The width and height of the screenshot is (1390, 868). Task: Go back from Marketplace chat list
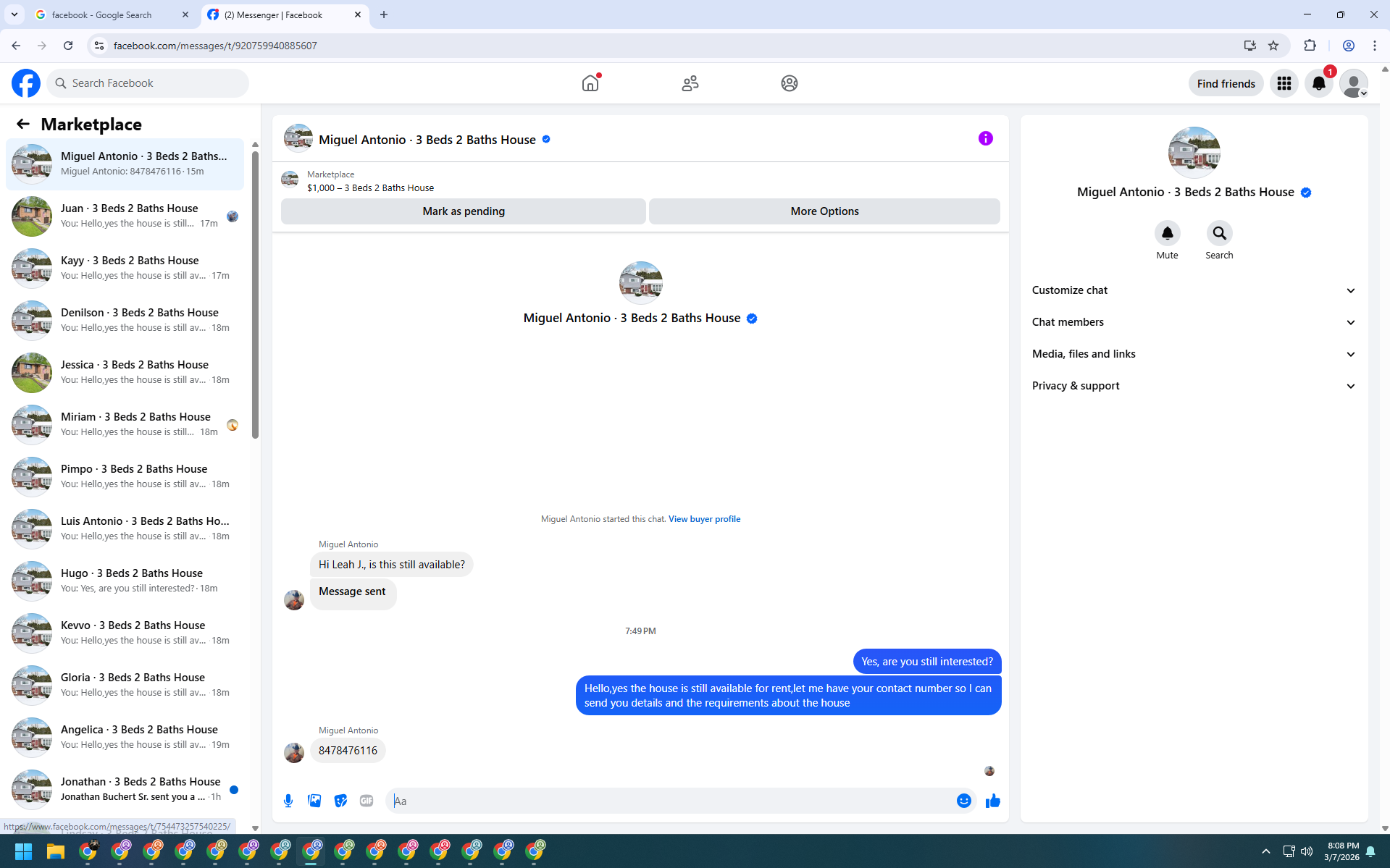(x=23, y=124)
